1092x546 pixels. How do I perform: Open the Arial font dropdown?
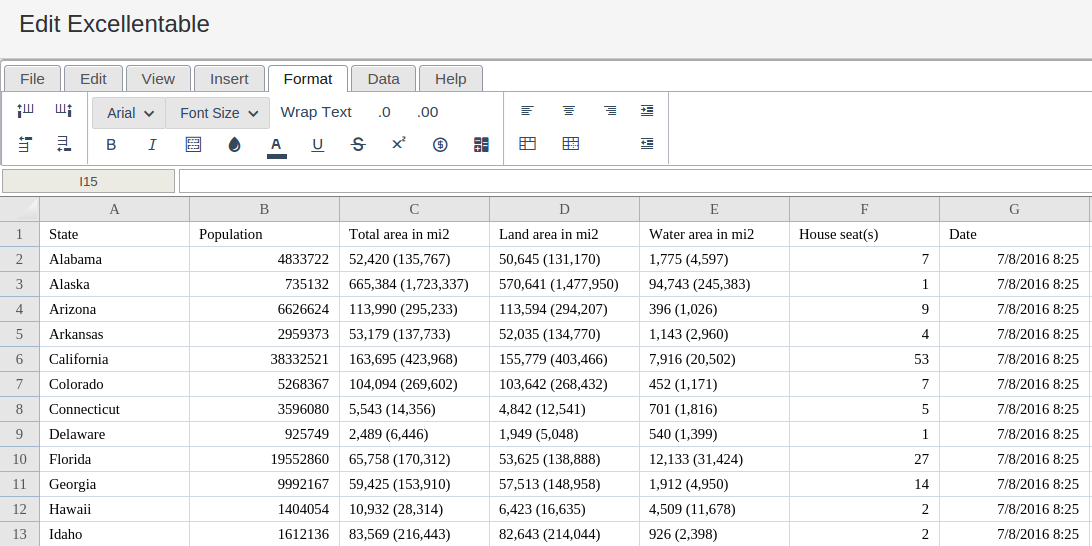(x=130, y=113)
